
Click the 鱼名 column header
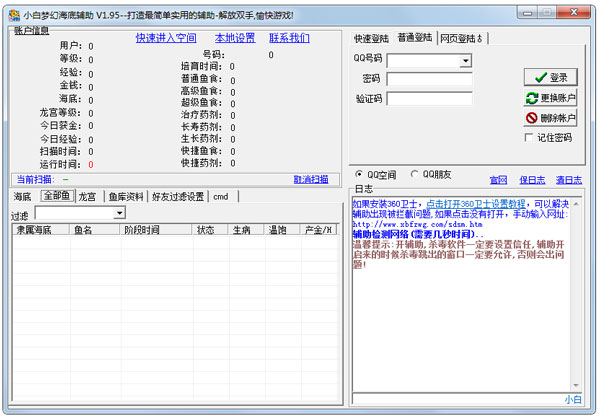pyautogui.click(x=95, y=230)
